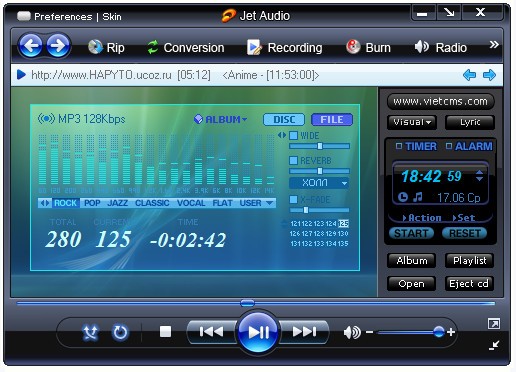Adjust the volume slider knob

pos(439,332)
